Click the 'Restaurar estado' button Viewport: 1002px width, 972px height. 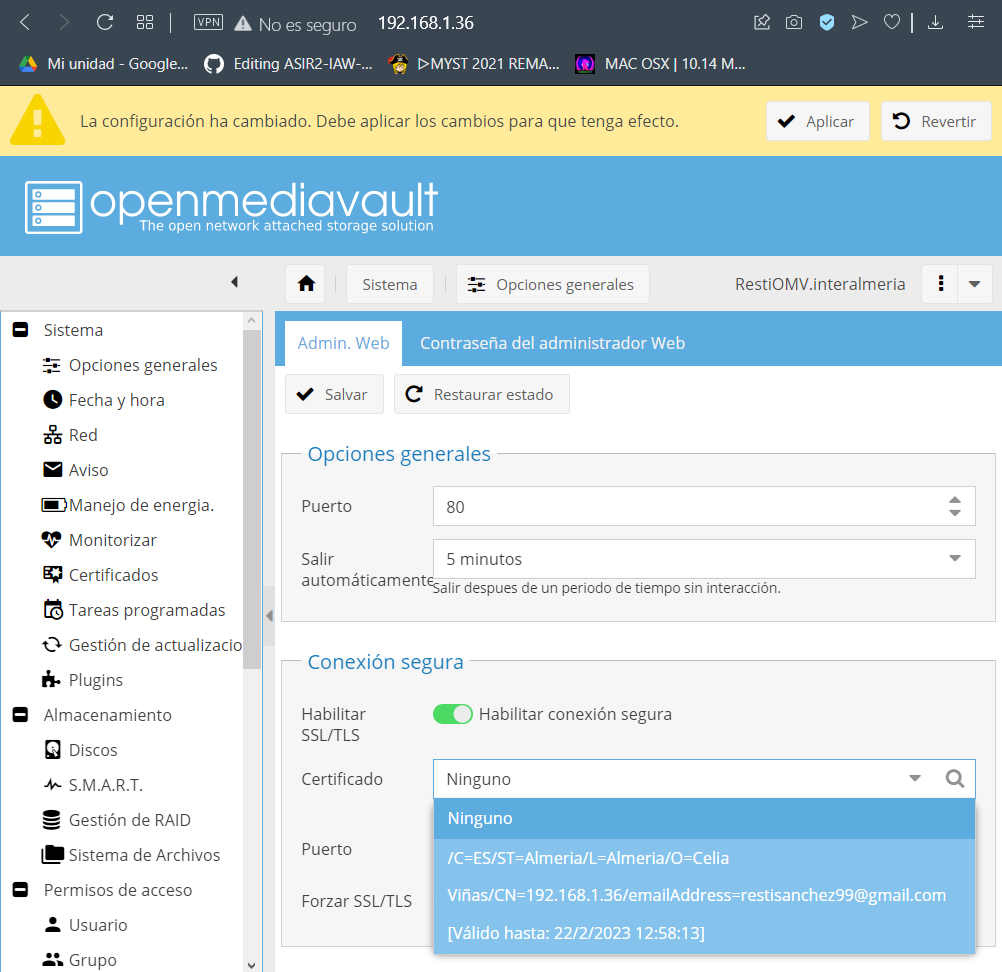pos(481,395)
